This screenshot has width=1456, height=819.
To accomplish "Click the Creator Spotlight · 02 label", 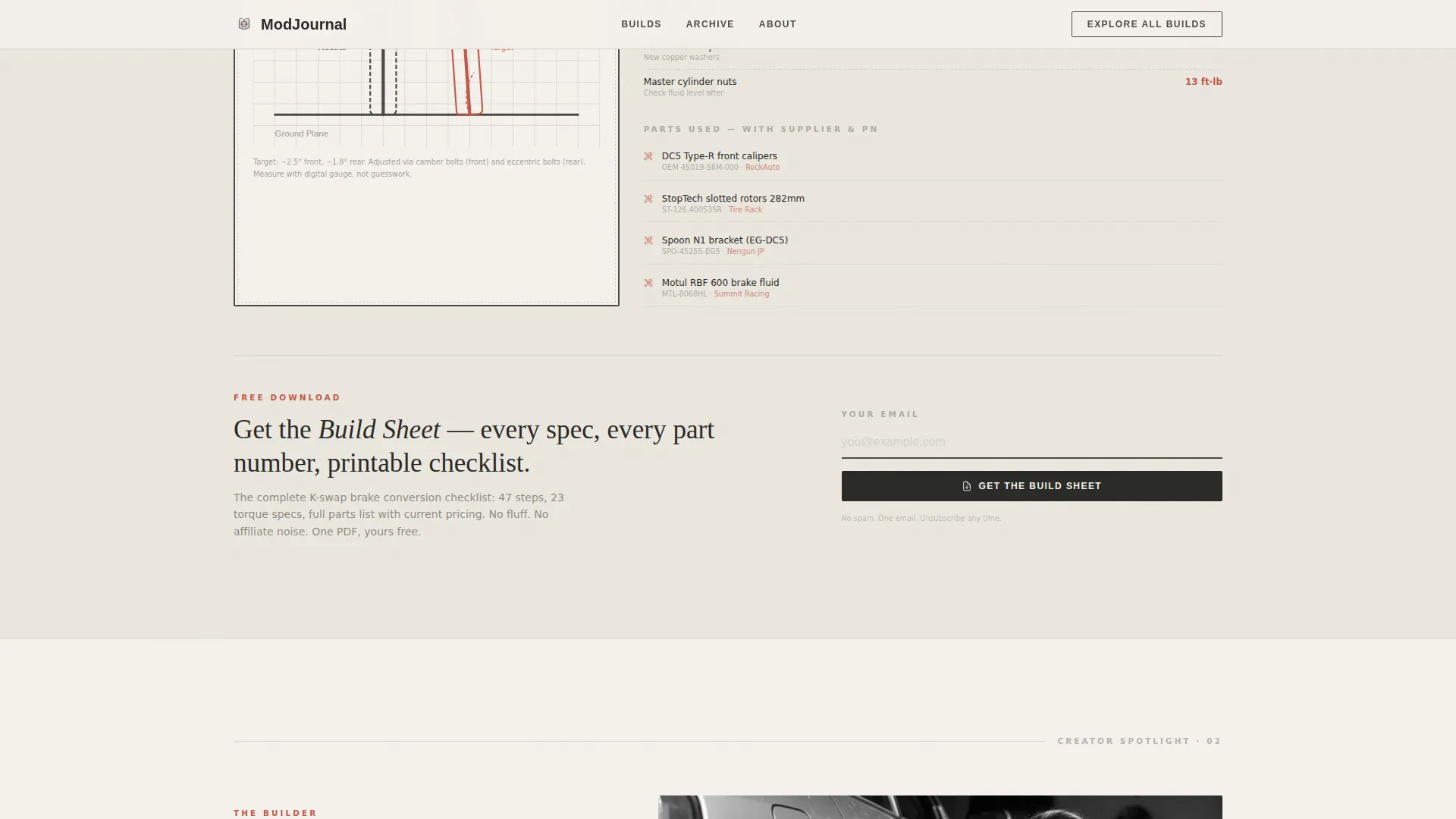I will point(1139,741).
